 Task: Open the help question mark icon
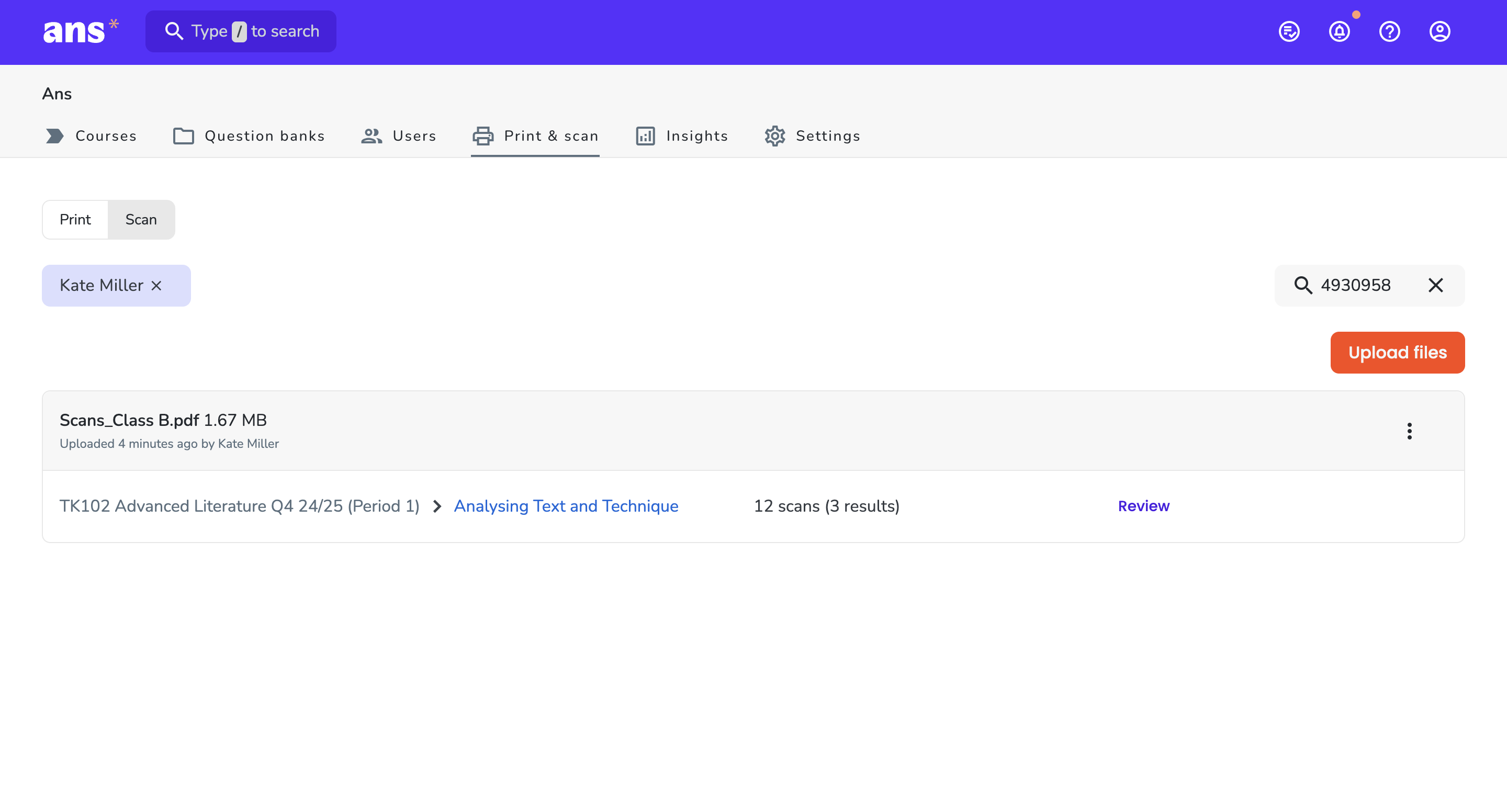click(1389, 31)
